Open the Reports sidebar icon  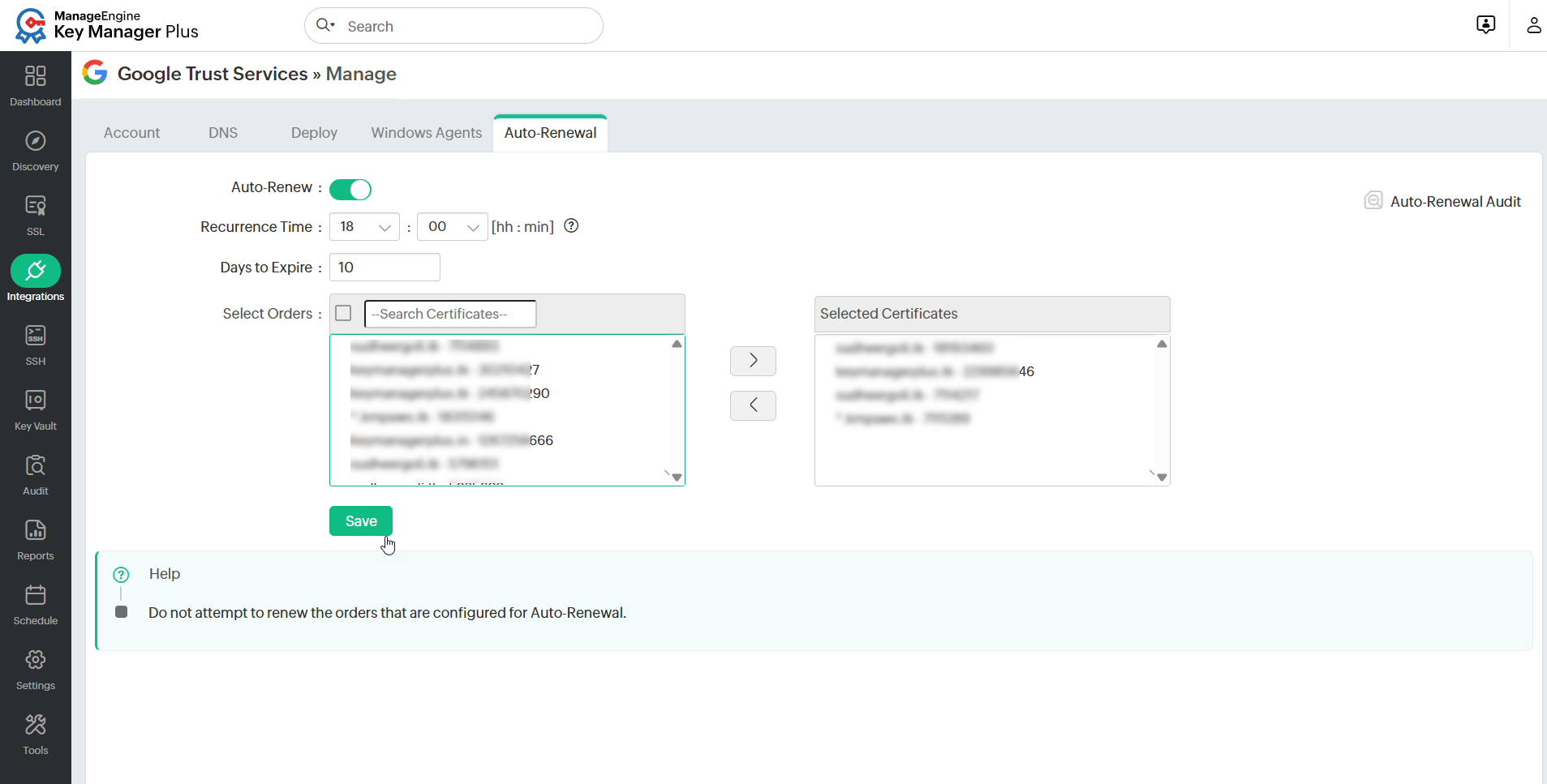coord(36,530)
